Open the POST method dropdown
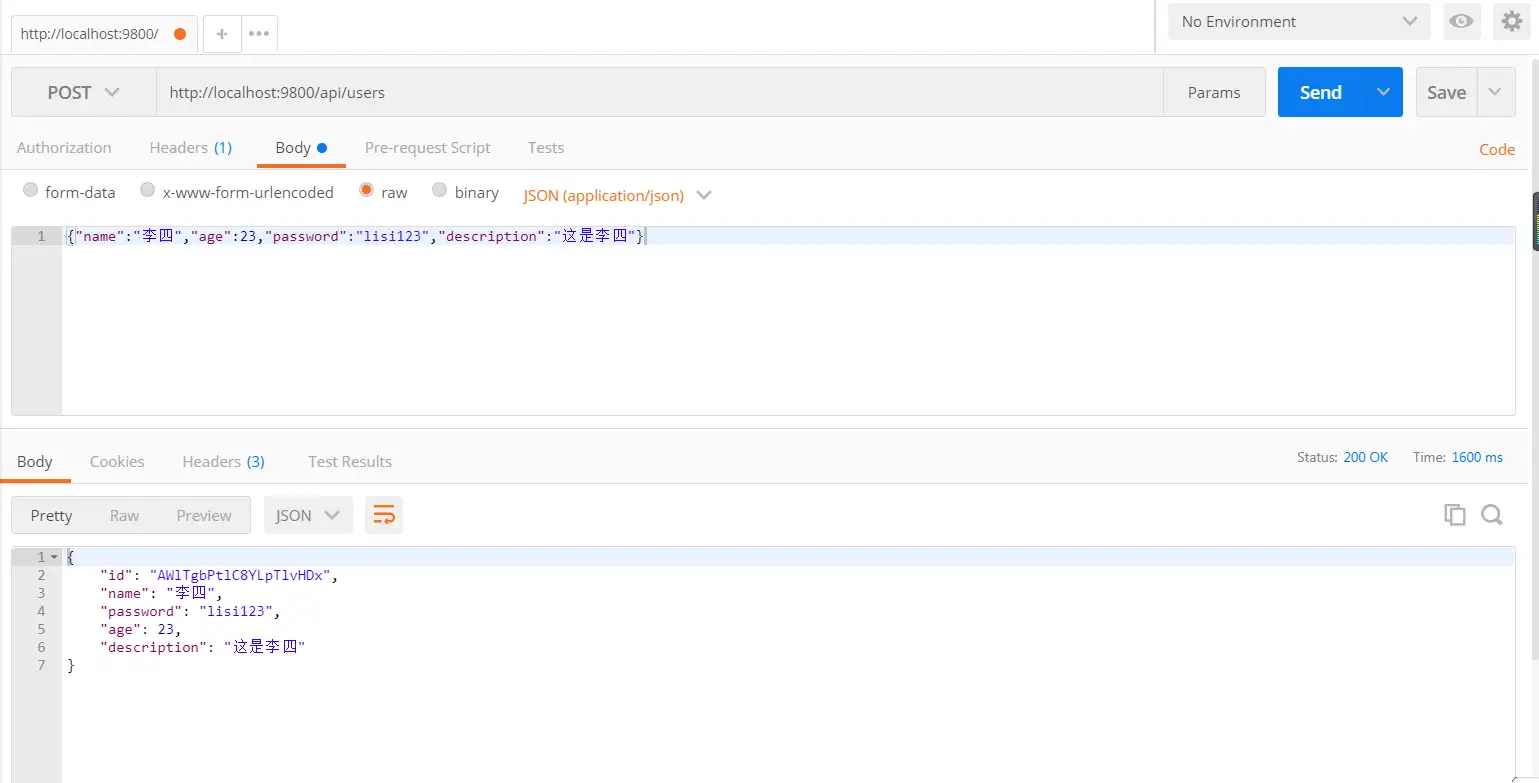 coord(84,92)
